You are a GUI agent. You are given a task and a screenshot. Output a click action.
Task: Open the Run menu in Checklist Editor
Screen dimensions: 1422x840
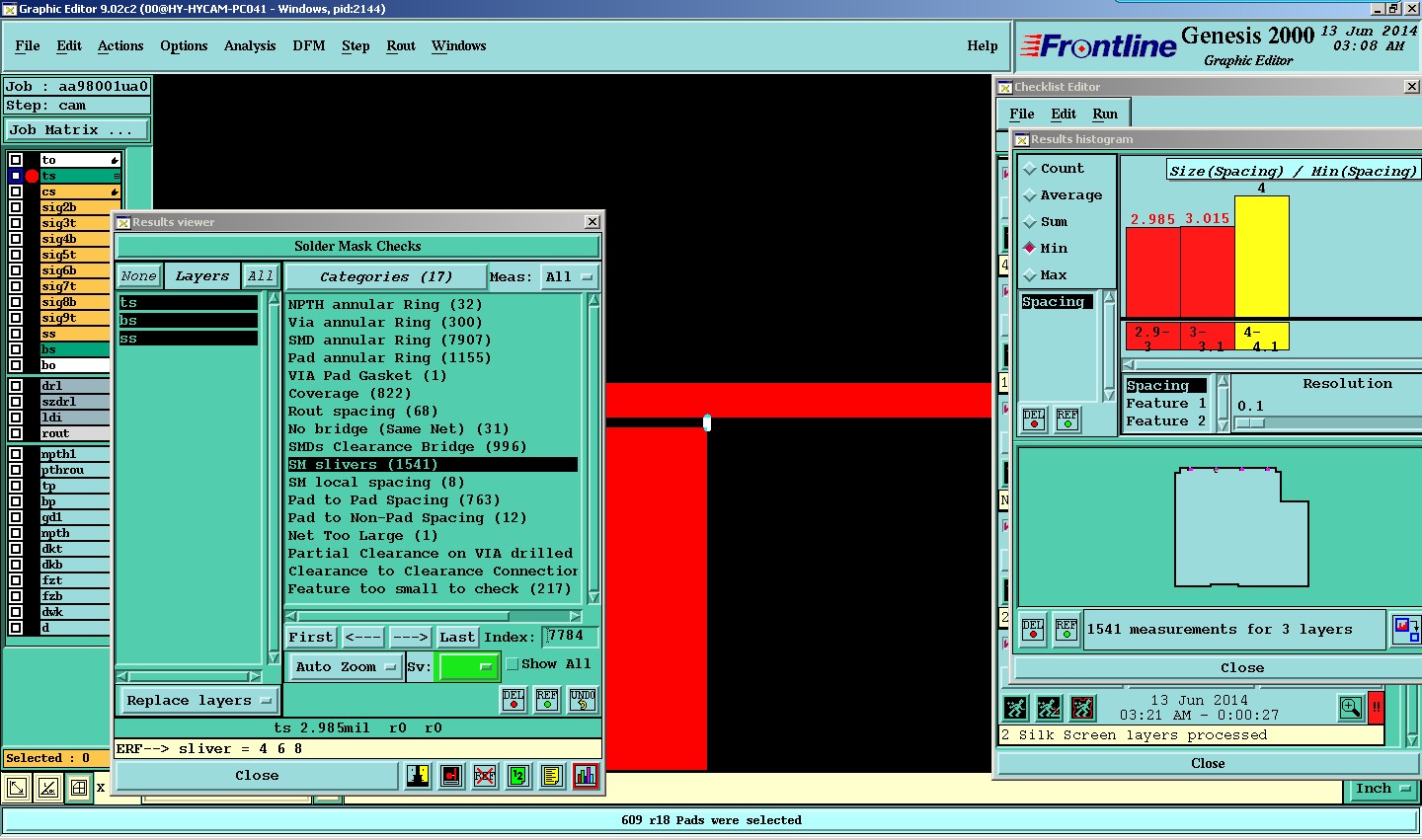click(x=1105, y=115)
